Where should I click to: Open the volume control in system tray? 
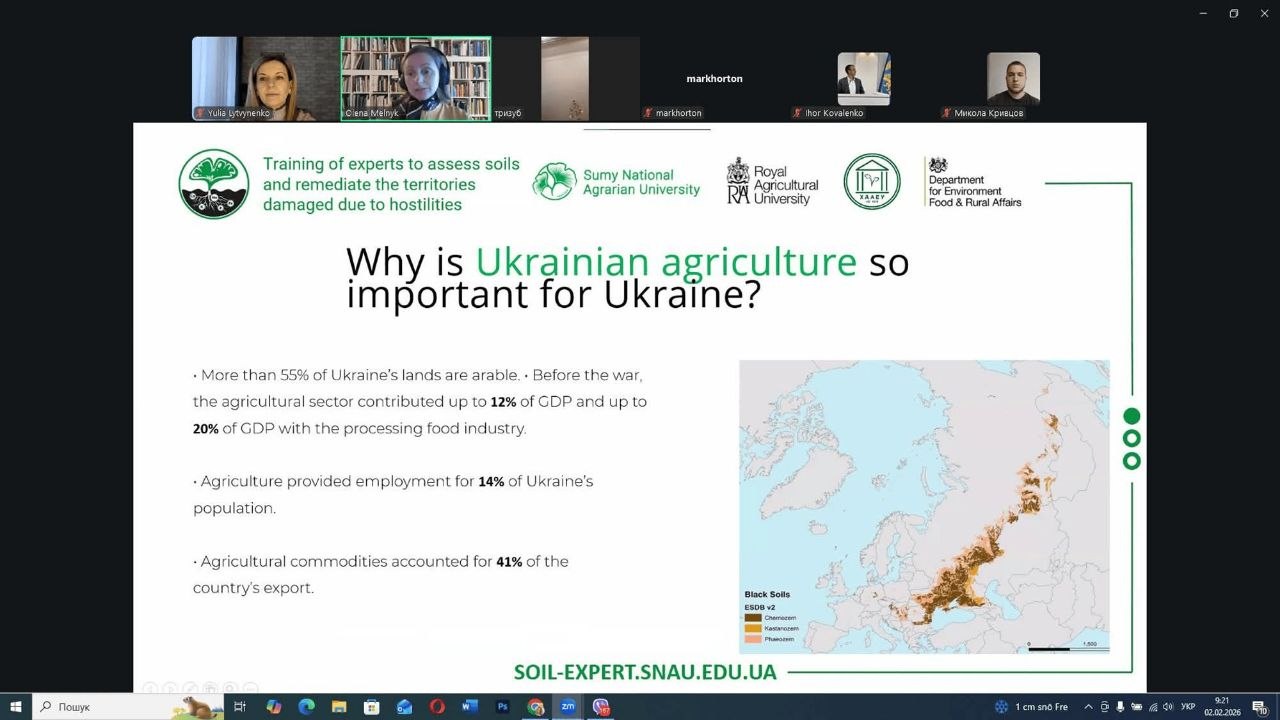pos(1168,707)
